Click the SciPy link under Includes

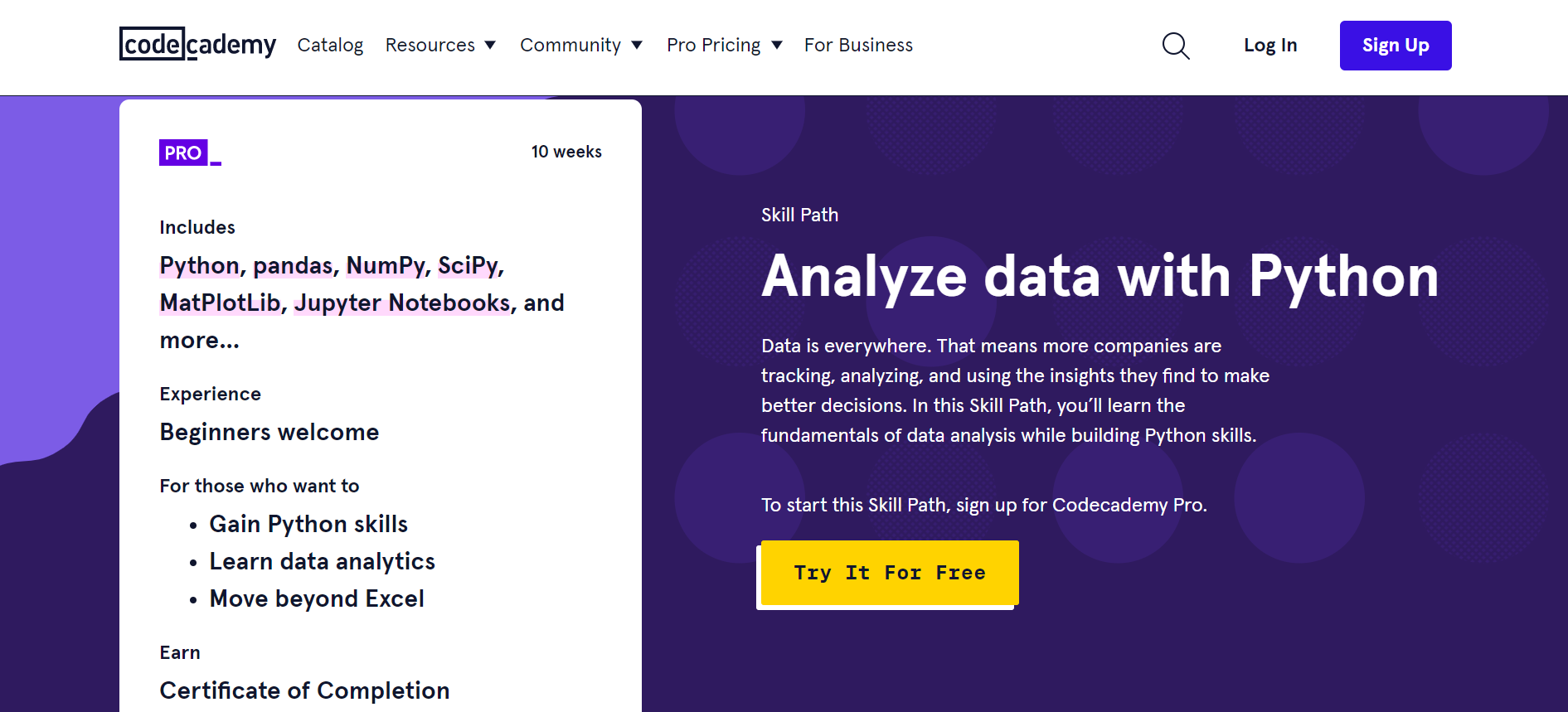point(468,266)
